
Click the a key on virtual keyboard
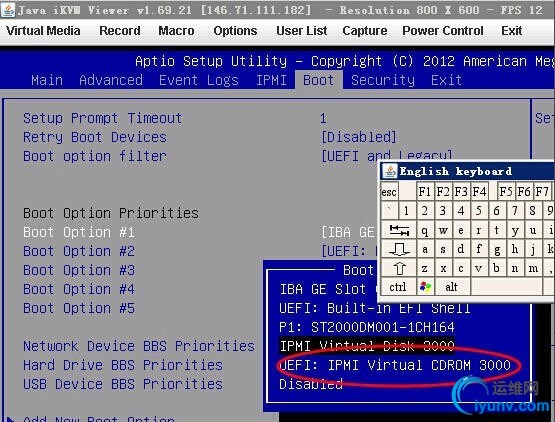click(425, 249)
